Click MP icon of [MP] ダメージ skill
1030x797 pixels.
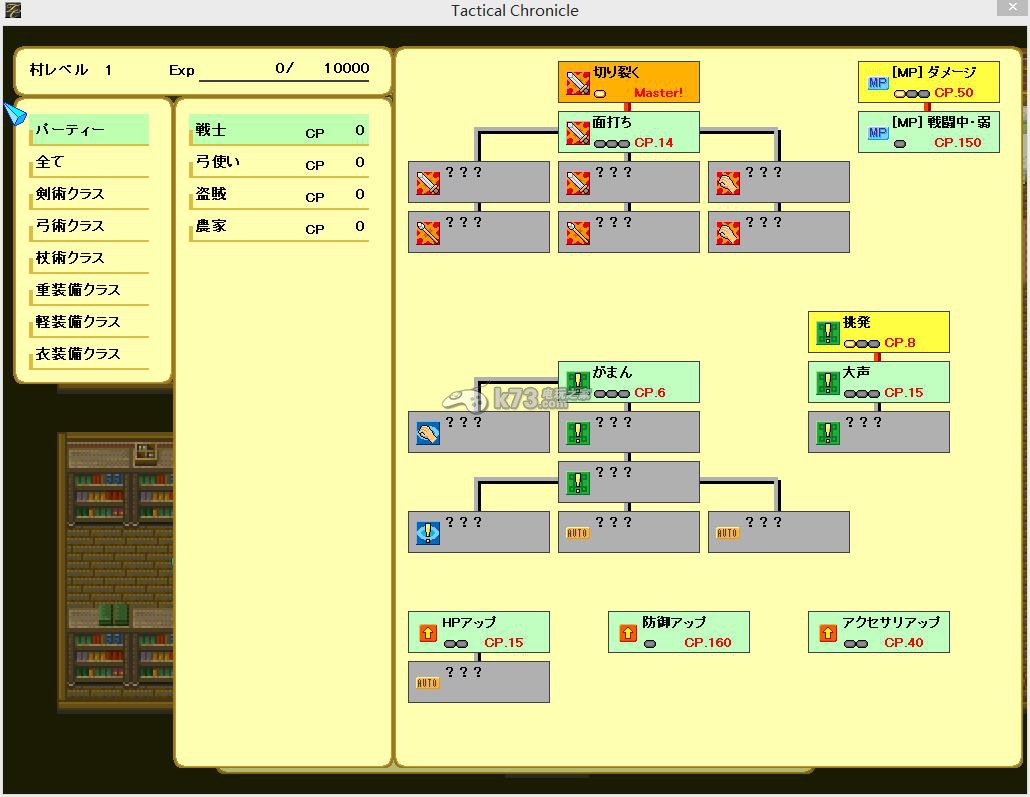tap(877, 82)
